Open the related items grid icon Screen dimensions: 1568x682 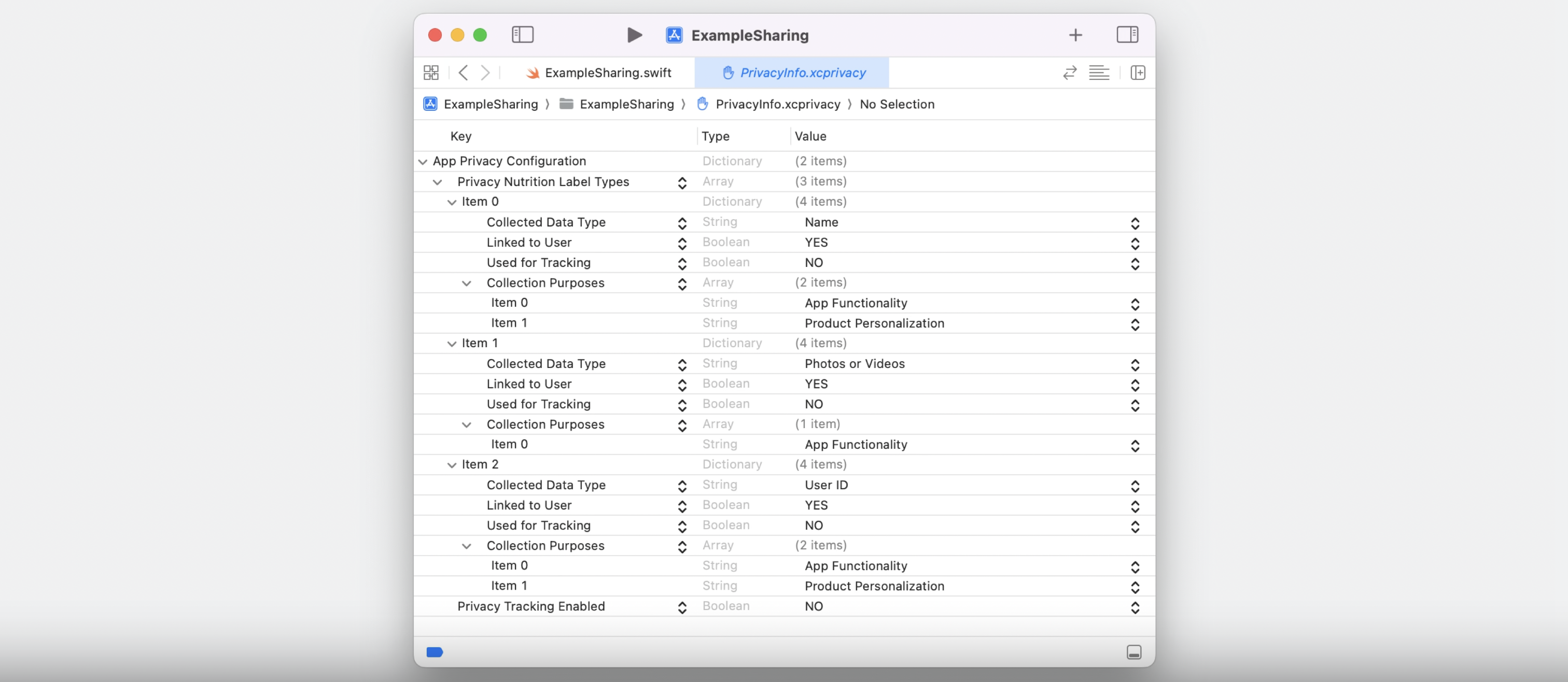(x=431, y=73)
